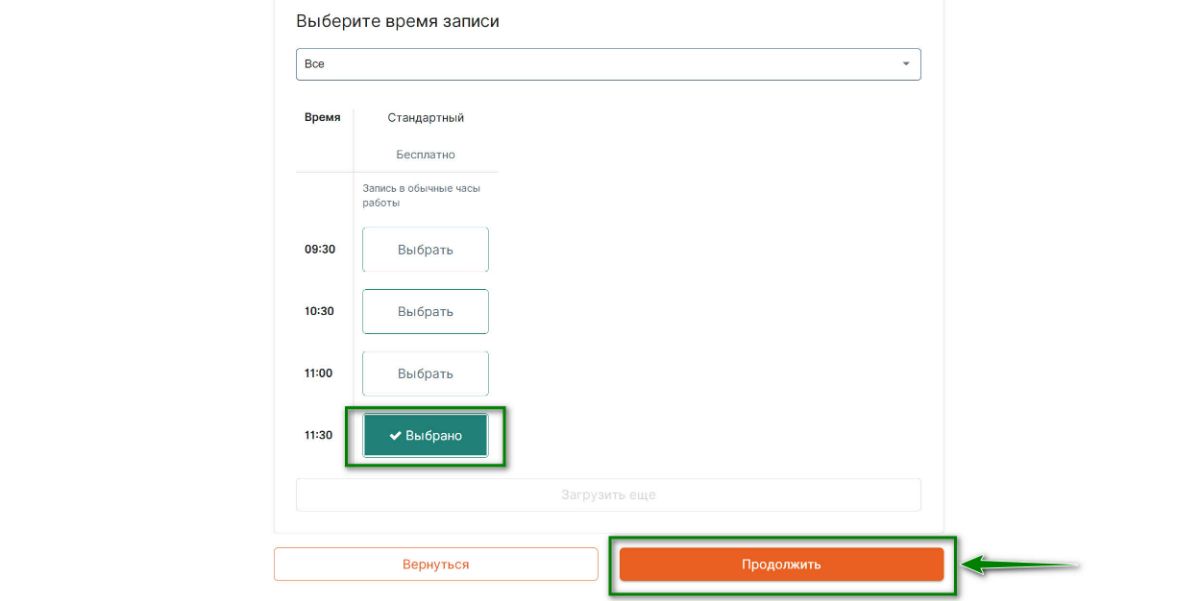Click "Загрузить еще" to load more slots

[607, 495]
